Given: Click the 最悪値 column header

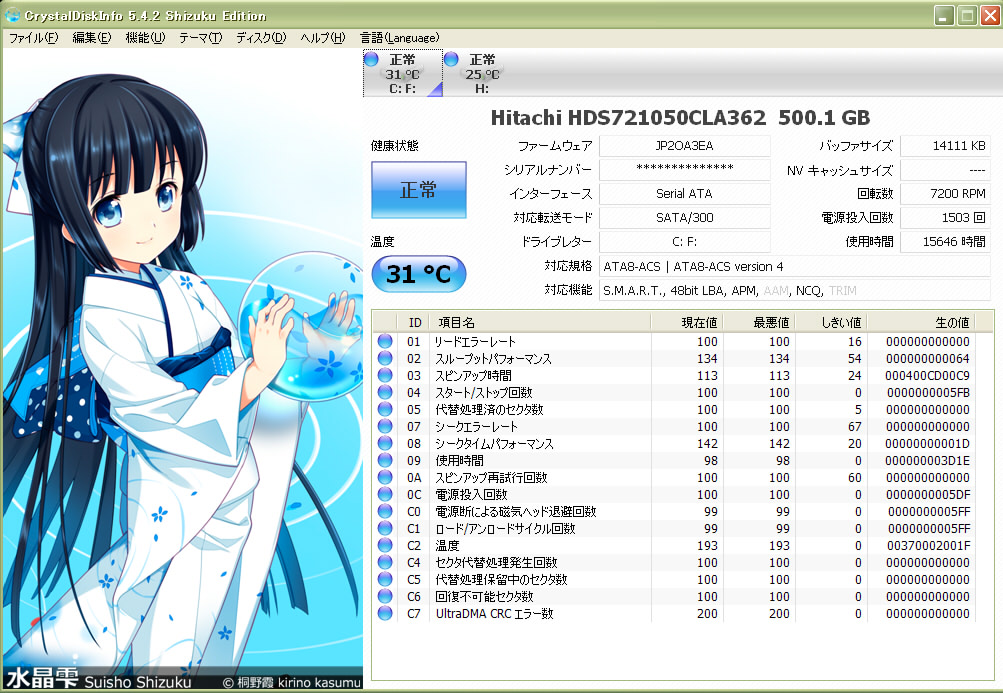Looking at the screenshot, I should (759, 323).
